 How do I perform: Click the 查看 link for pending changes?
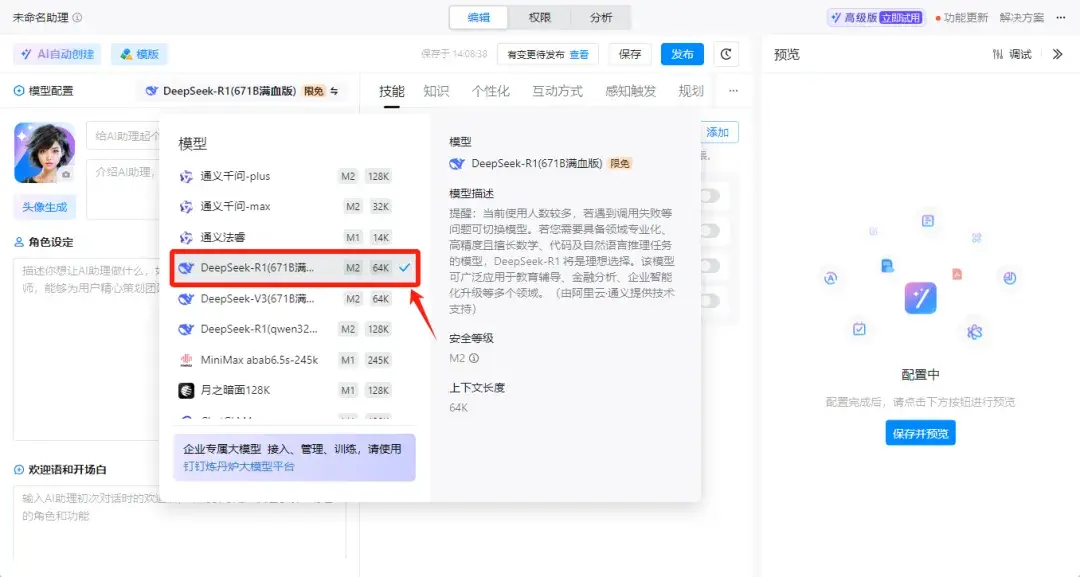(579, 54)
